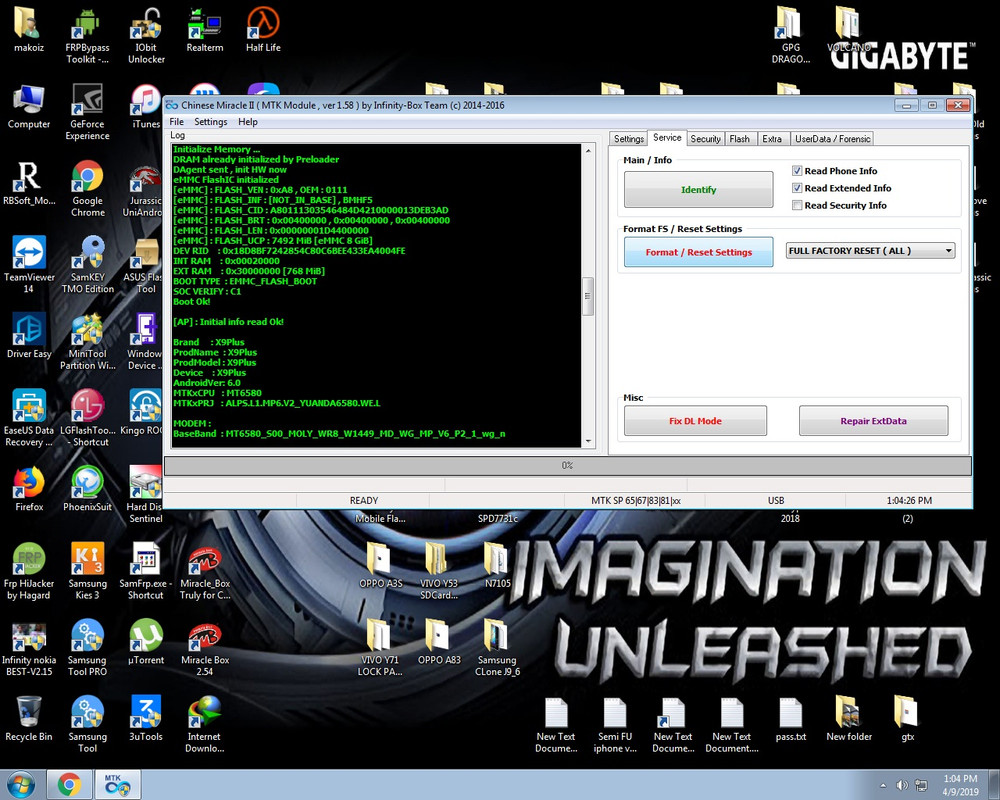The height and width of the screenshot is (800, 1000).
Task: Click the Identify button
Action: coord(698,189)
